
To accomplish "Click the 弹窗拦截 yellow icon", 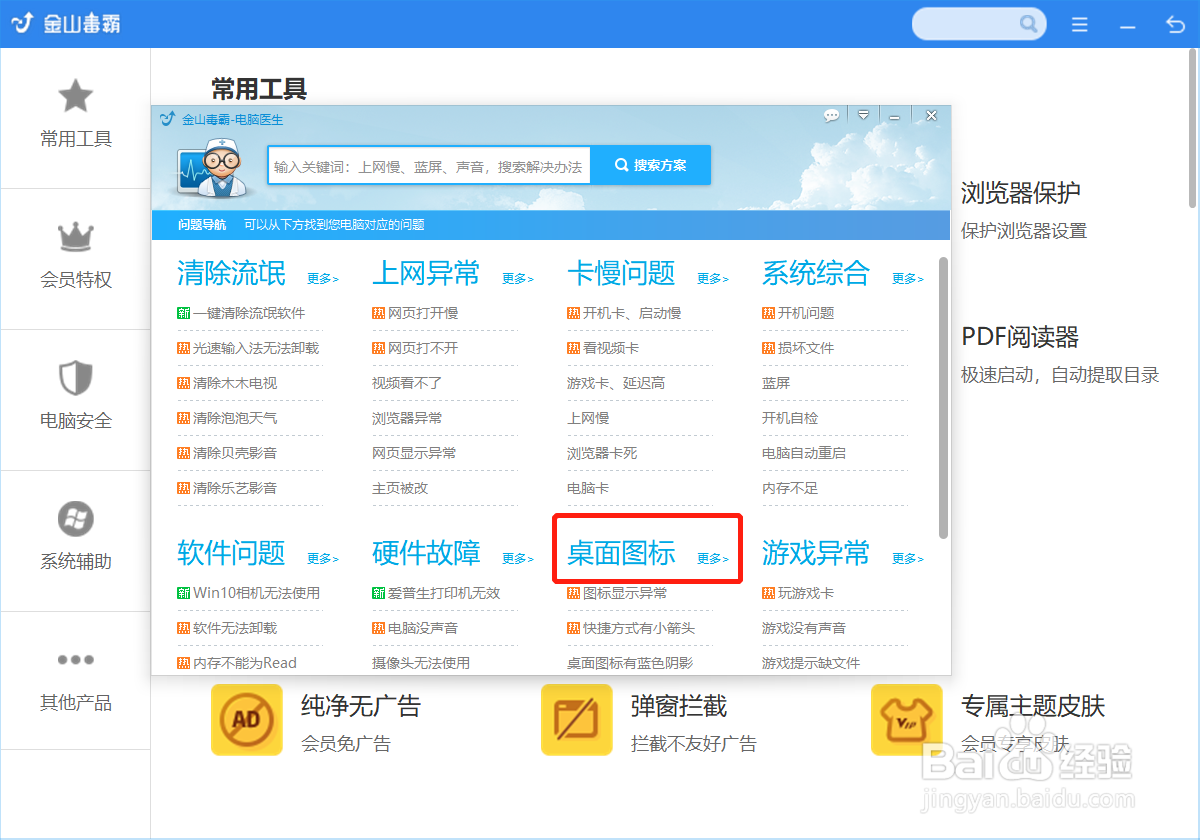I will coord(577,720).
